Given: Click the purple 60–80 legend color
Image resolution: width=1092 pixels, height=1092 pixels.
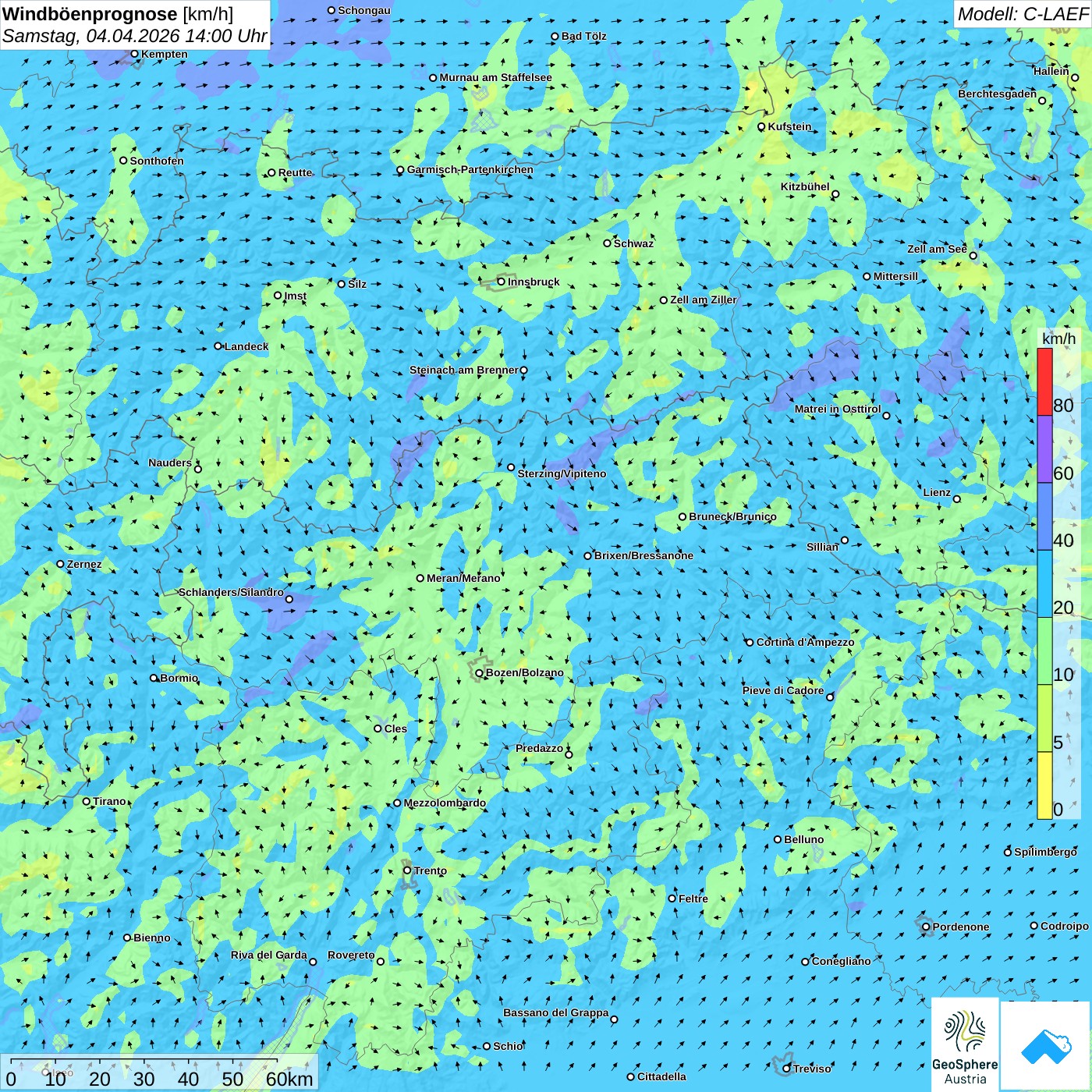Looking at the screenshot, I should 1044,449.
